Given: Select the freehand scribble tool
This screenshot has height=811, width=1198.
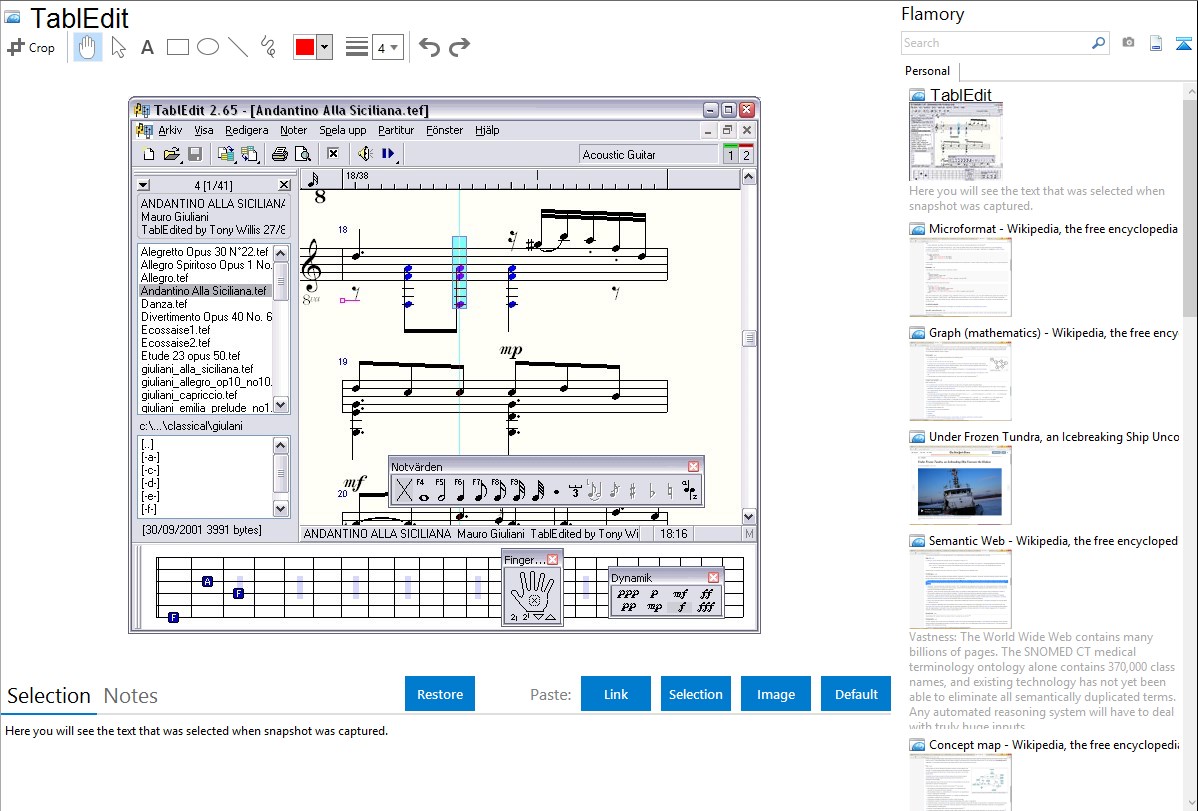Looking at the screenshot, I should click(268, 47).
